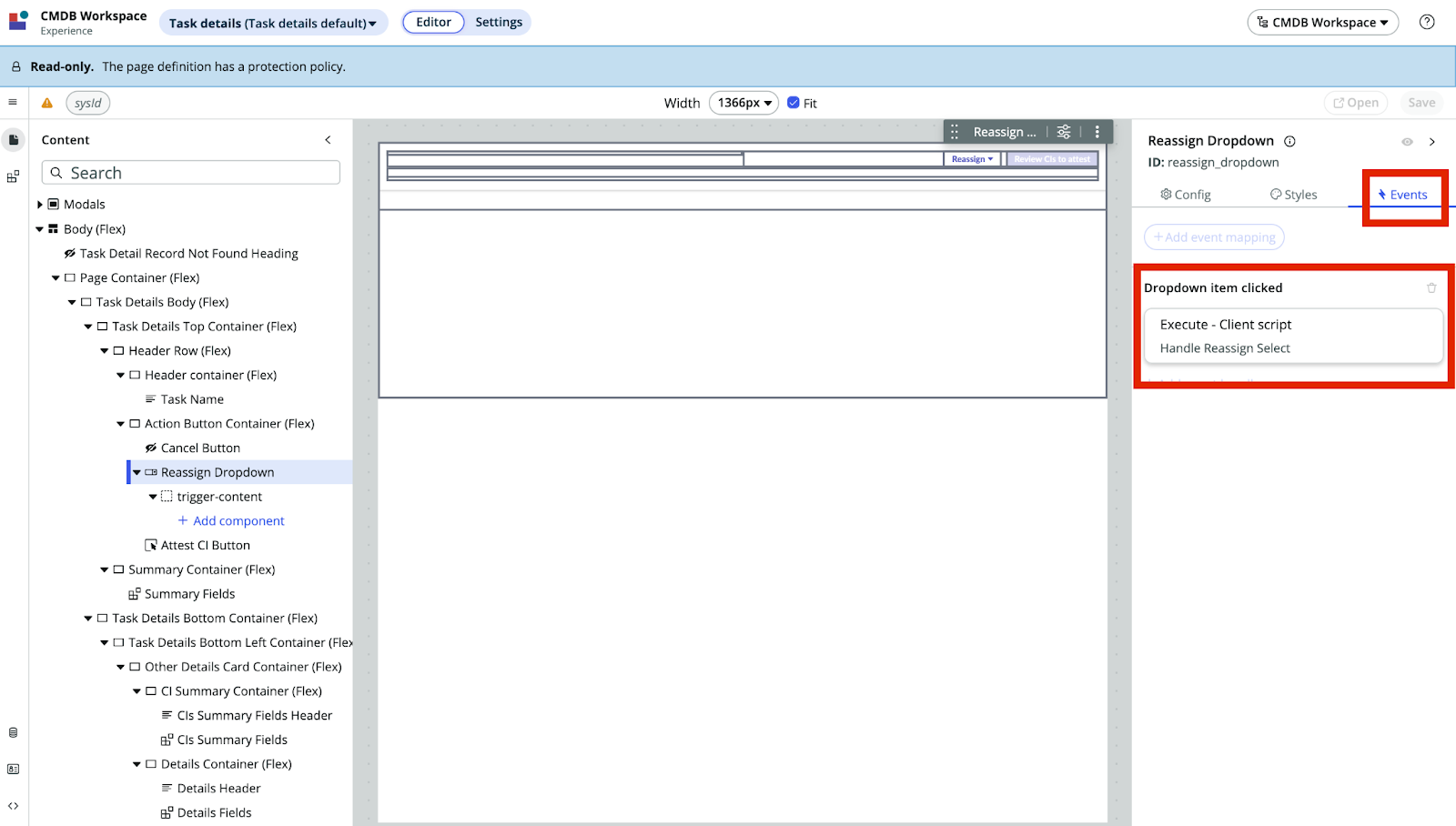
Task: Open the component settings sliders icon on Reassign toolbar
Action: [1063, 131]
